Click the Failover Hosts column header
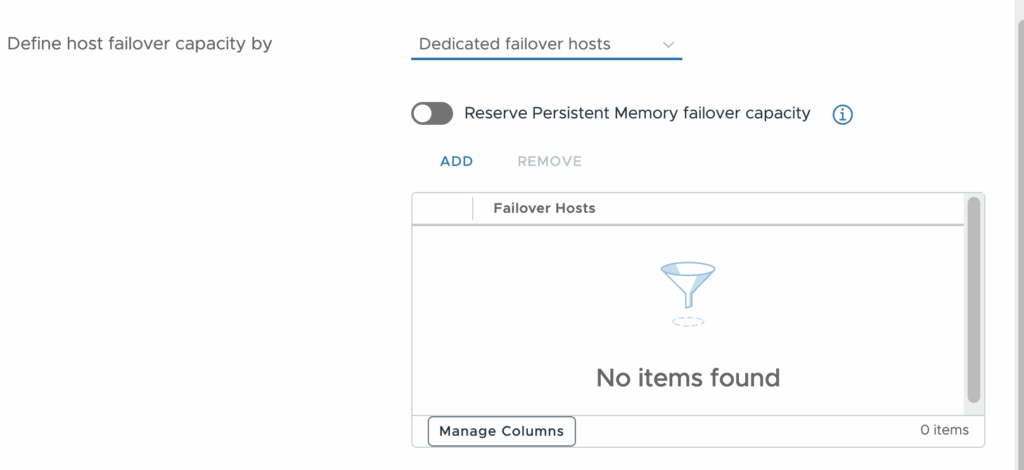Screen dimensions: 1024x470 [544, 208]
